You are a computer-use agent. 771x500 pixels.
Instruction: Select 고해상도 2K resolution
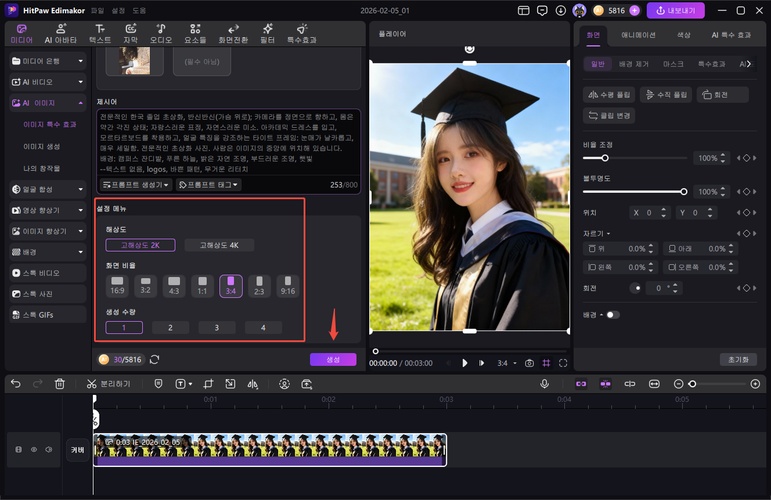click(140, 245)
